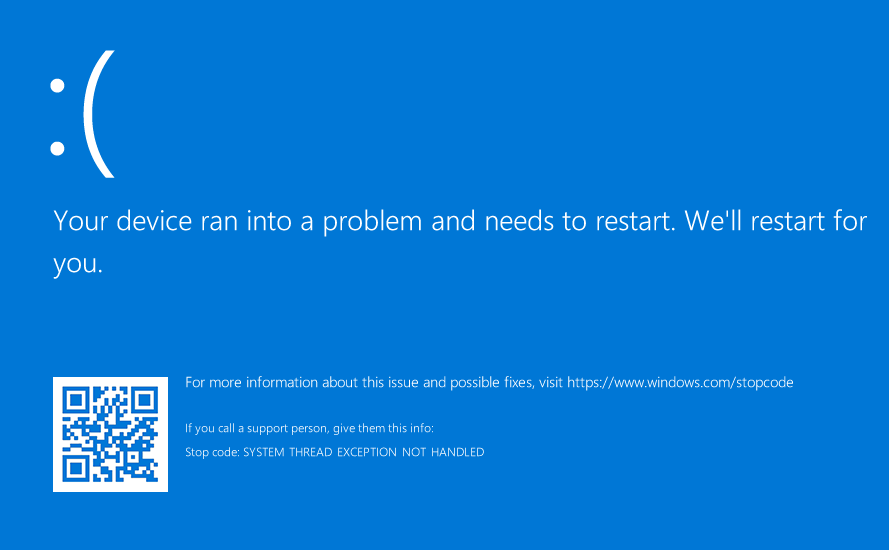Select the QR code's bottom-left finder square
Image resolution: width=889 pixels, height=550 pixels.
pyautogui.click(x=76, y=468)
